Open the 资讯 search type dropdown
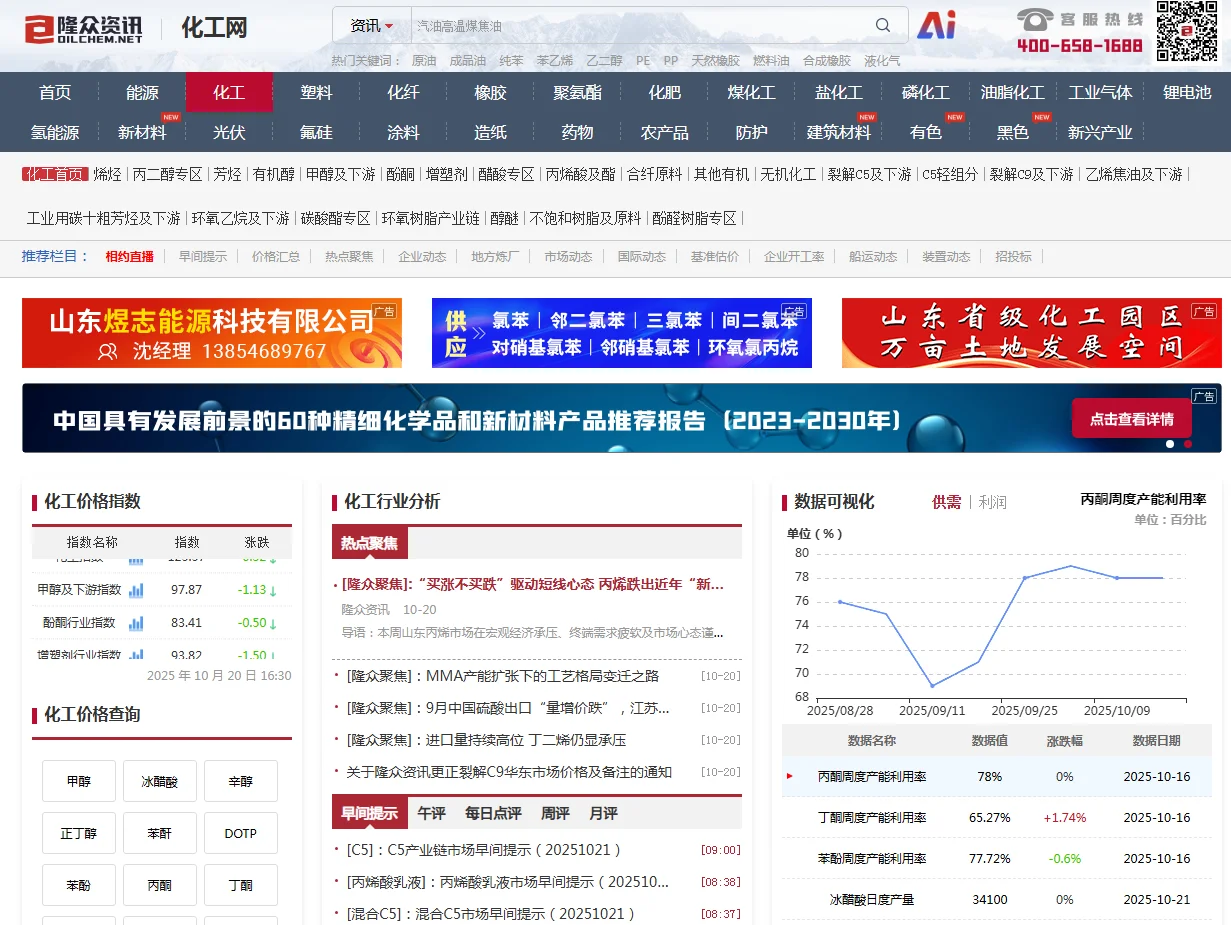The width and height of the screenshot is (1231, 925). point(372,25)
